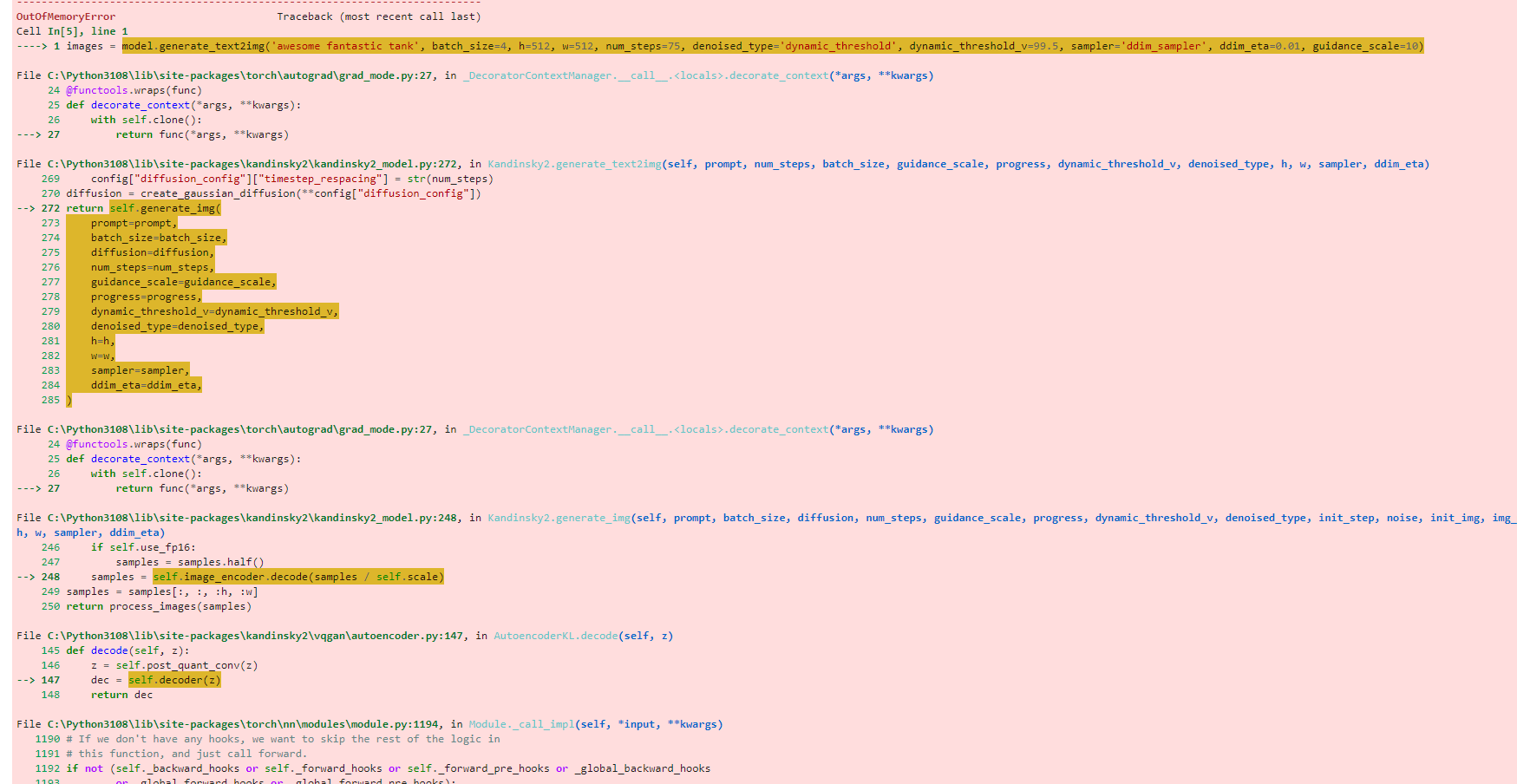The image size is (1517, 784).
Task: Click the OutOfMemoryError error name
Action: [x=64, y=16]
